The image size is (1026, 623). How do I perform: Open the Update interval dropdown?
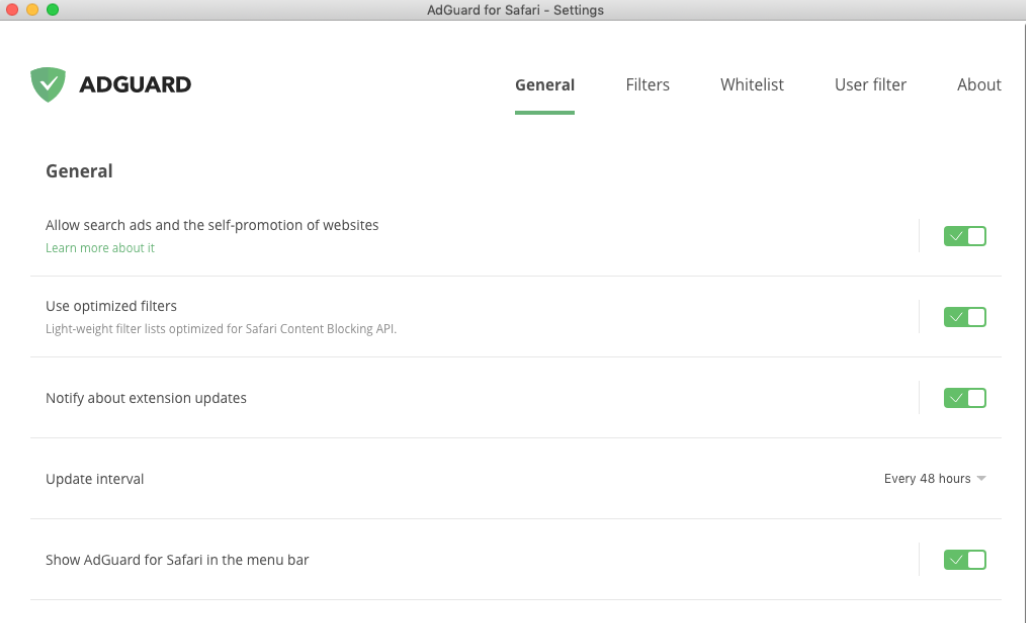click(x=934, y=479)
